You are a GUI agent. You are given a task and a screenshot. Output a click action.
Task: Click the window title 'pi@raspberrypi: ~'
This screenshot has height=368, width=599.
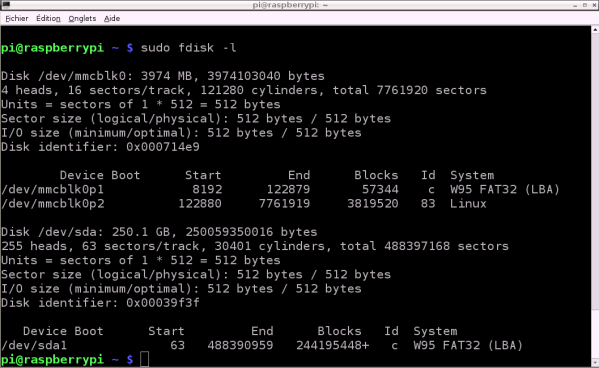(x=290, y=5)
